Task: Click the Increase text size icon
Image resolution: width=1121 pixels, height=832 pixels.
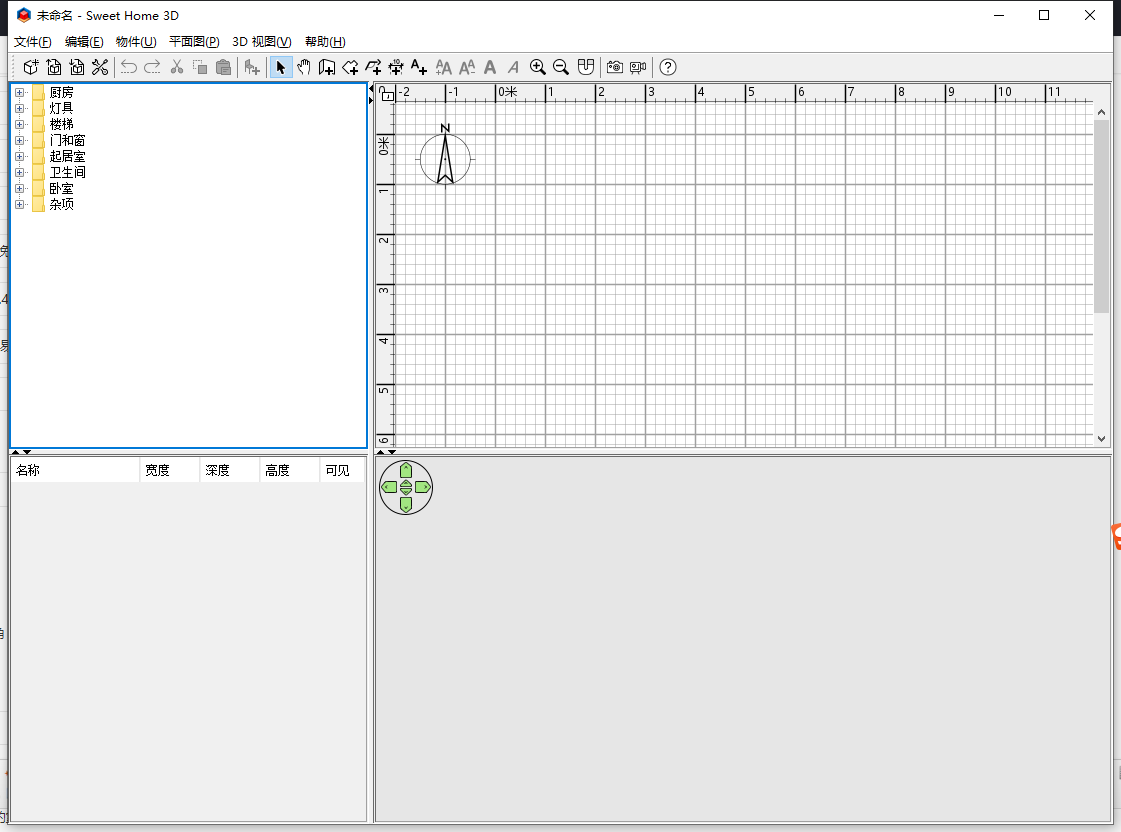Action: (443, 67)
